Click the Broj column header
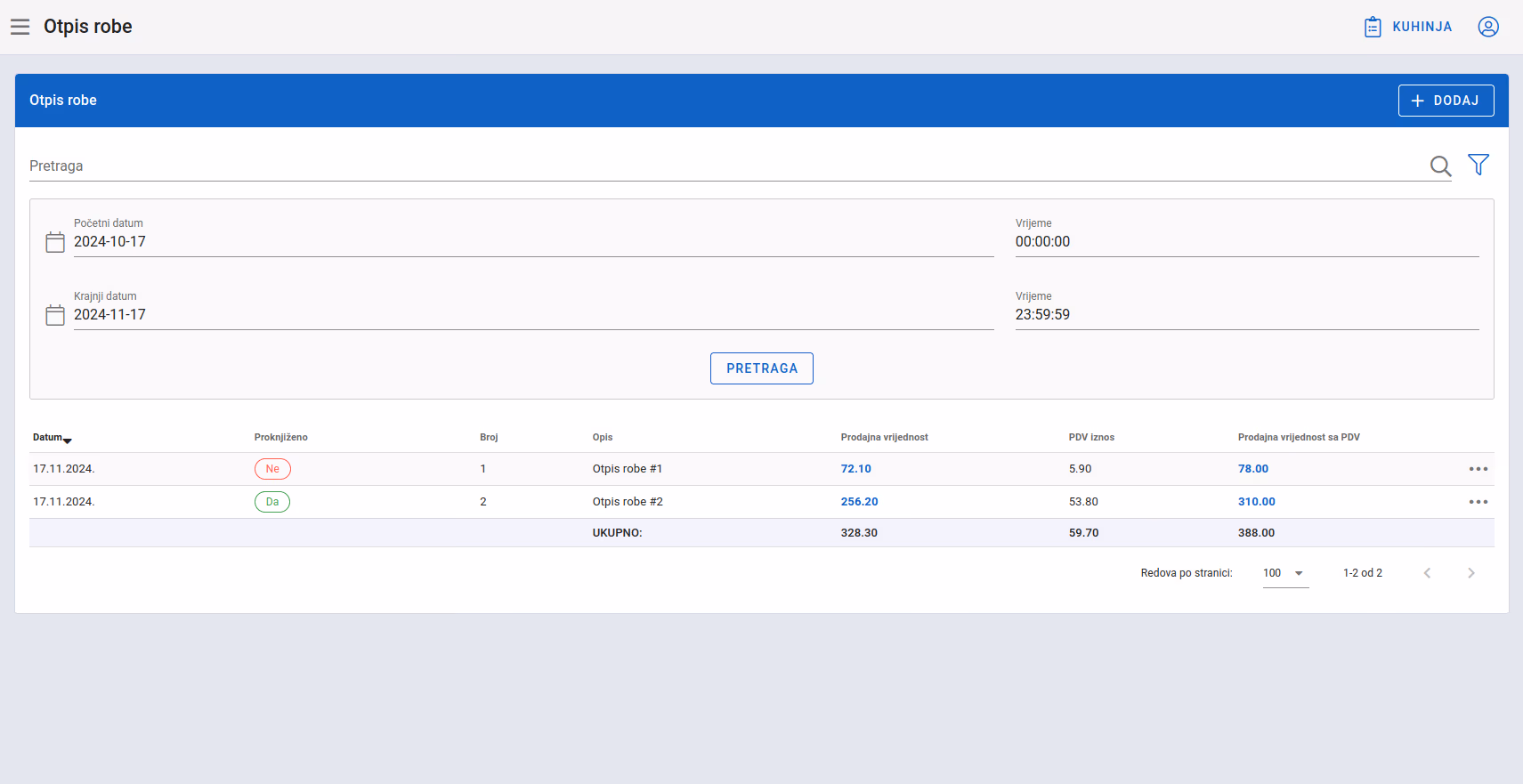Image resolution: width=1523 pixels, height=784 pixels. click(x=489, y=438)
